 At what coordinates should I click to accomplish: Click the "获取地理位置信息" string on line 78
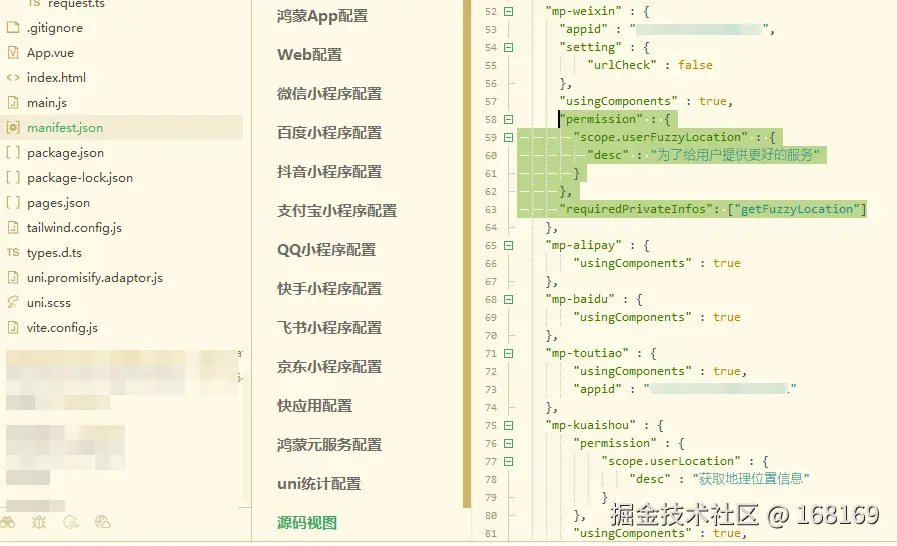click(751, 479)
